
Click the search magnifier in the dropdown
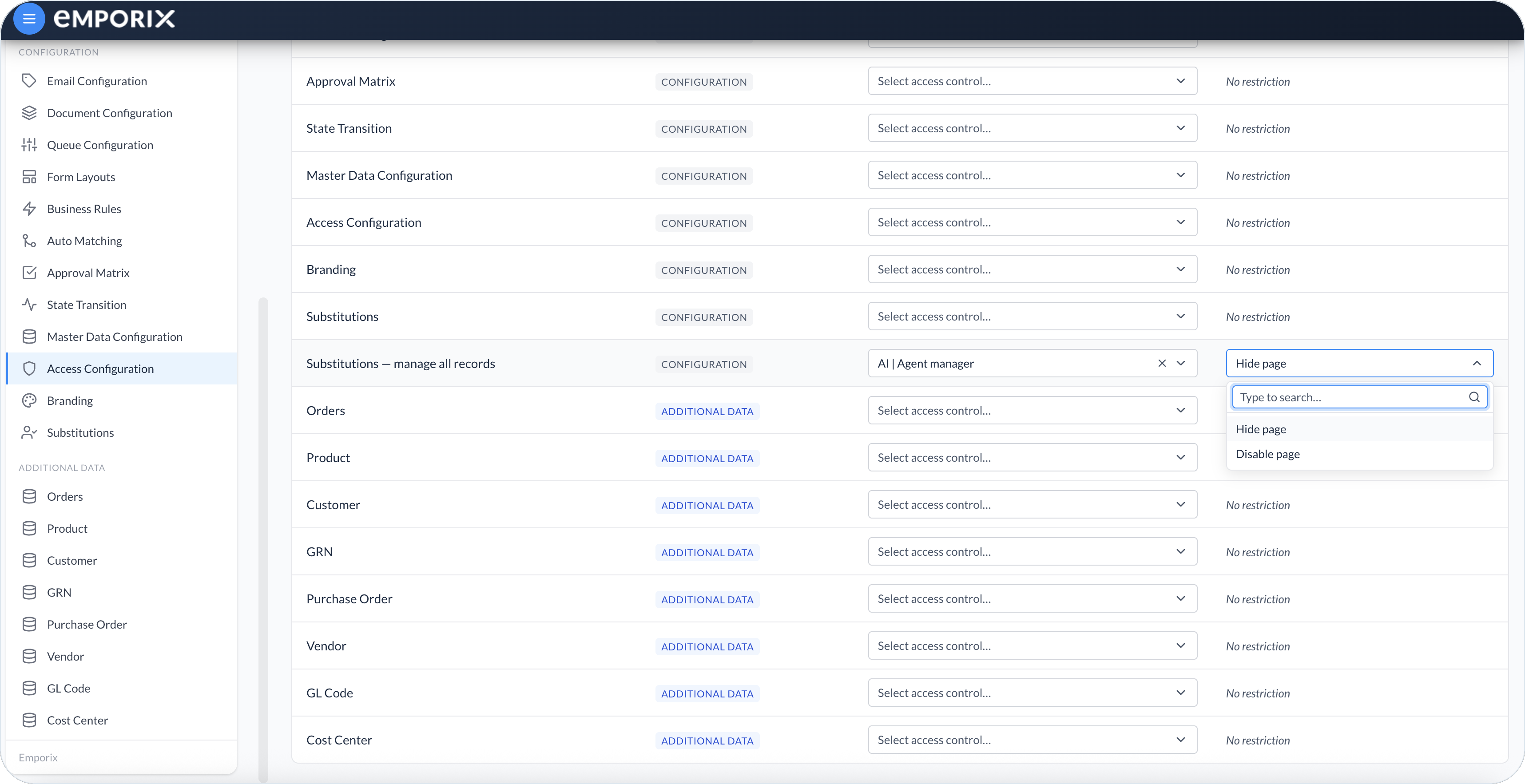[x=1474, y=396]
